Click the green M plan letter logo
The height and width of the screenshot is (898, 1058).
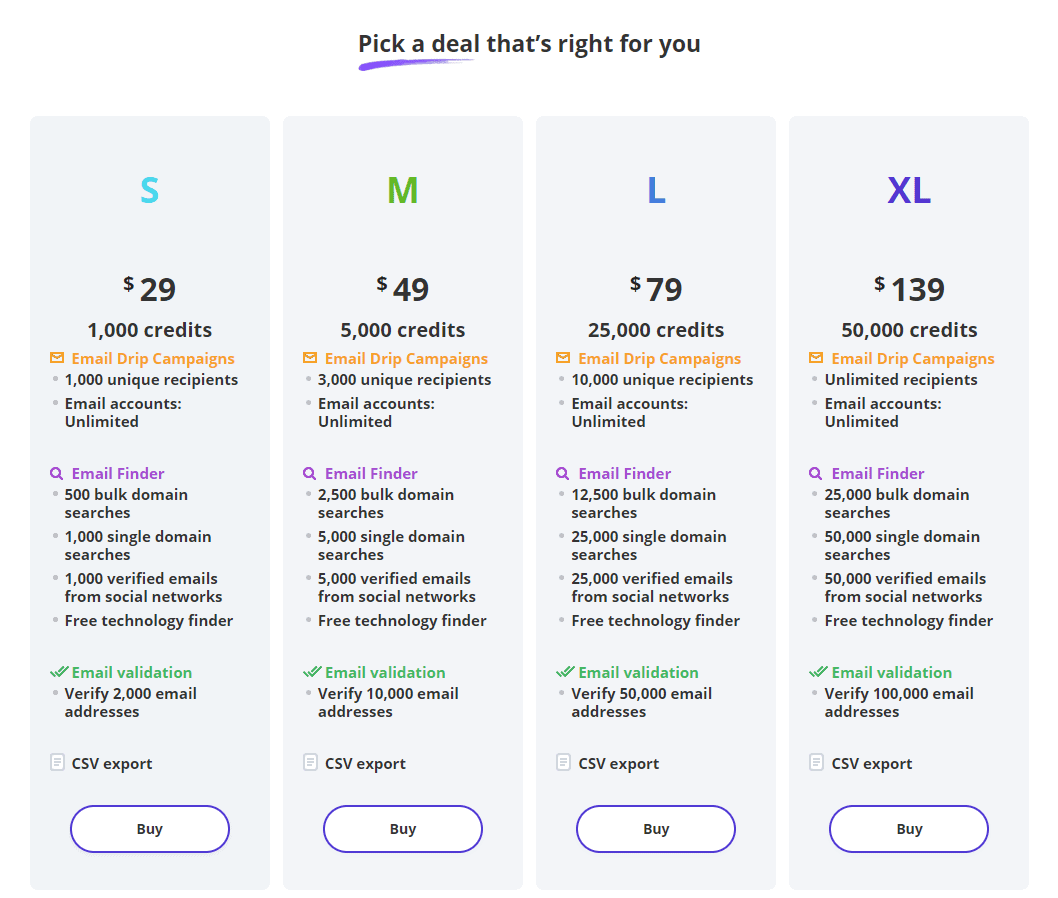[x=403, y=190]
